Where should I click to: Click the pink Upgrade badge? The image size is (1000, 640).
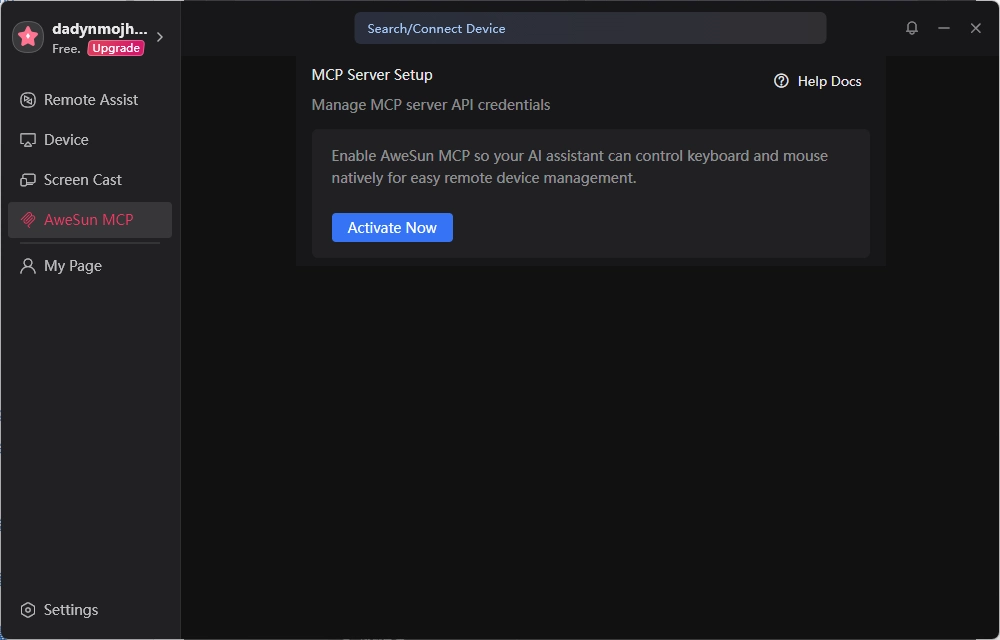pos(115,48)
